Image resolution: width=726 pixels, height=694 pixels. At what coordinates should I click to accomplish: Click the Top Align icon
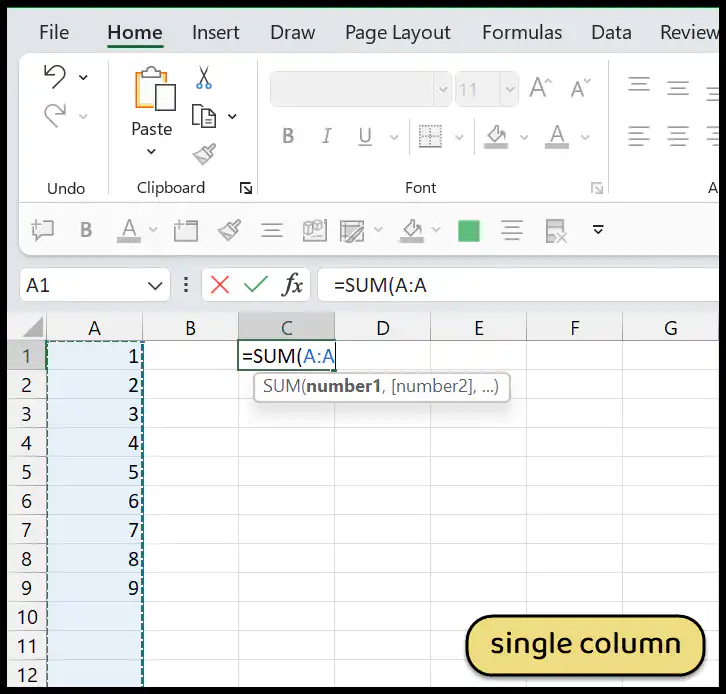tap(639, 86)
